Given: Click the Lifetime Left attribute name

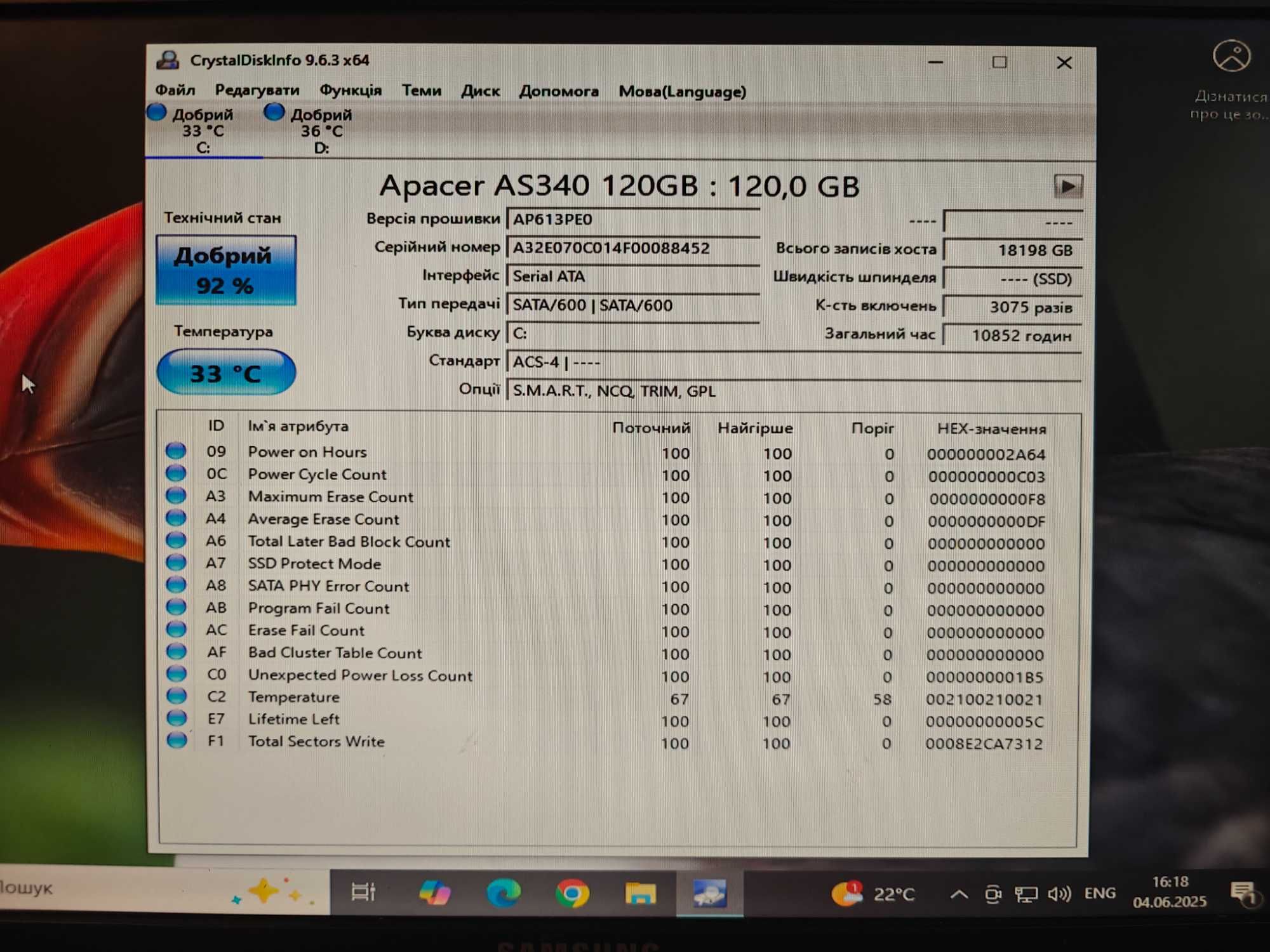Looking at the screenshot, I should pyautogui.click(x=293, y=719).
